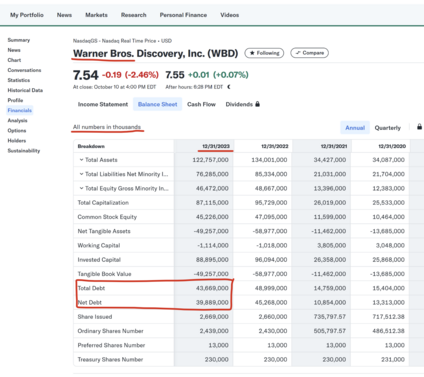Screen dimensions: 424x377
Task: Click the closing price 7.54
Action: [86, 75]
